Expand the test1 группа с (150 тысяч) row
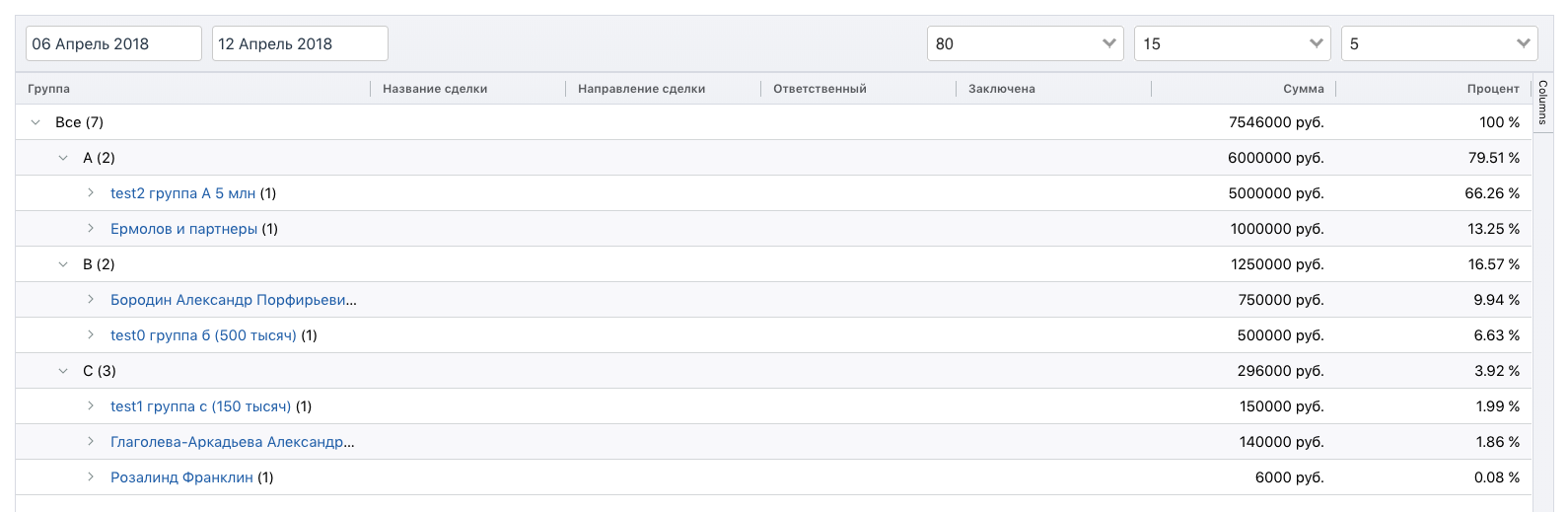Viewport: 1568px width, 512px height. coord(91,406)
